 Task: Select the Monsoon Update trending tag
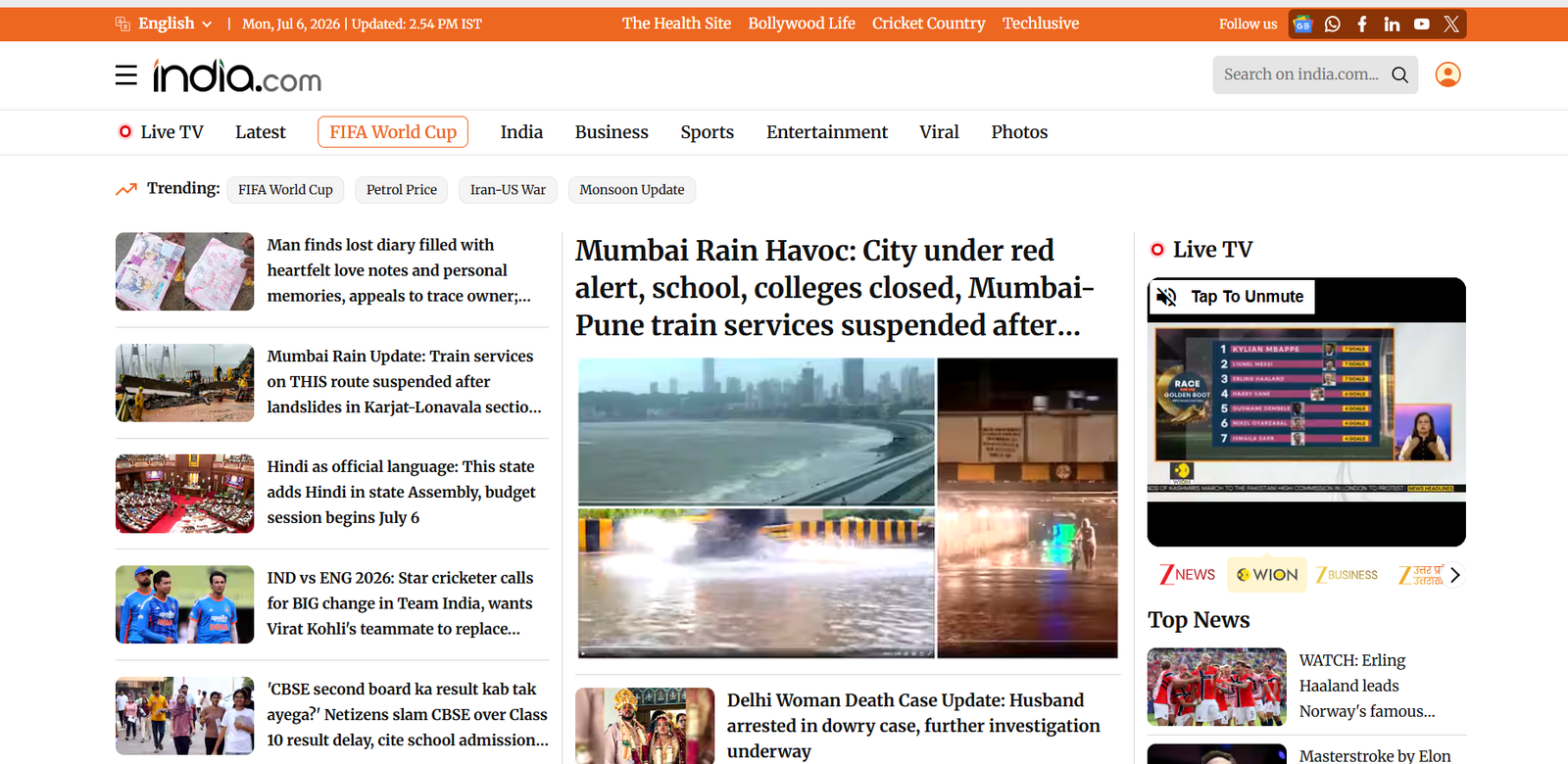632,190
